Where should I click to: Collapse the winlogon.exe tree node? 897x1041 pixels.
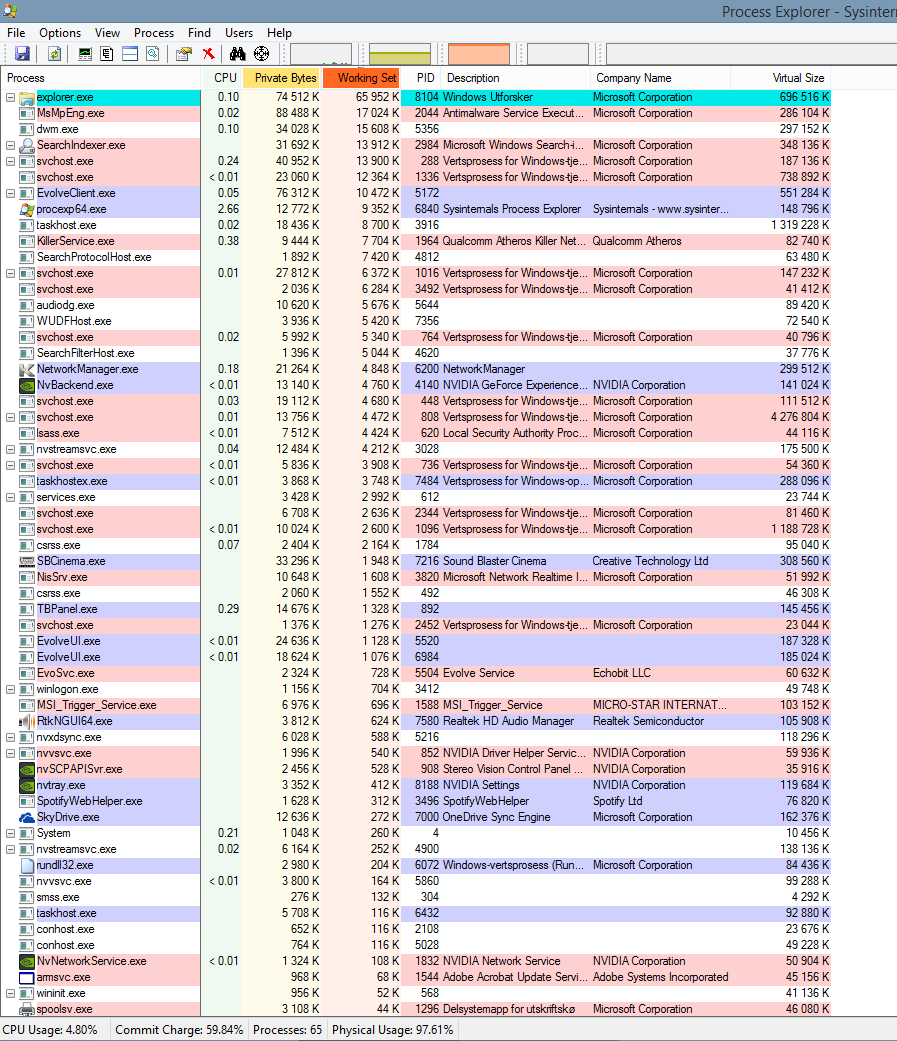11,689
